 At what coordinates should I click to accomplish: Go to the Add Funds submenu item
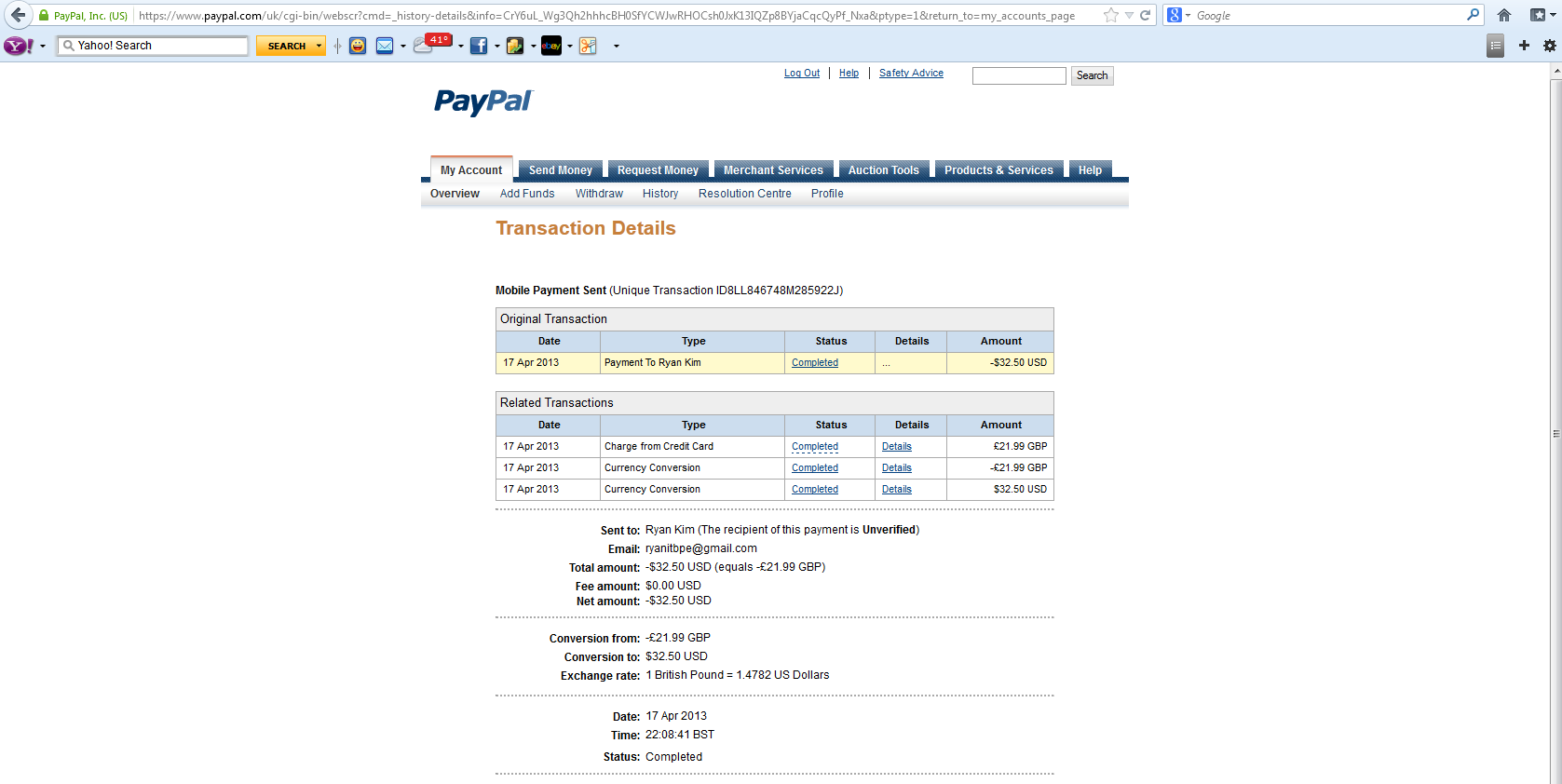[x=527, y=194]
